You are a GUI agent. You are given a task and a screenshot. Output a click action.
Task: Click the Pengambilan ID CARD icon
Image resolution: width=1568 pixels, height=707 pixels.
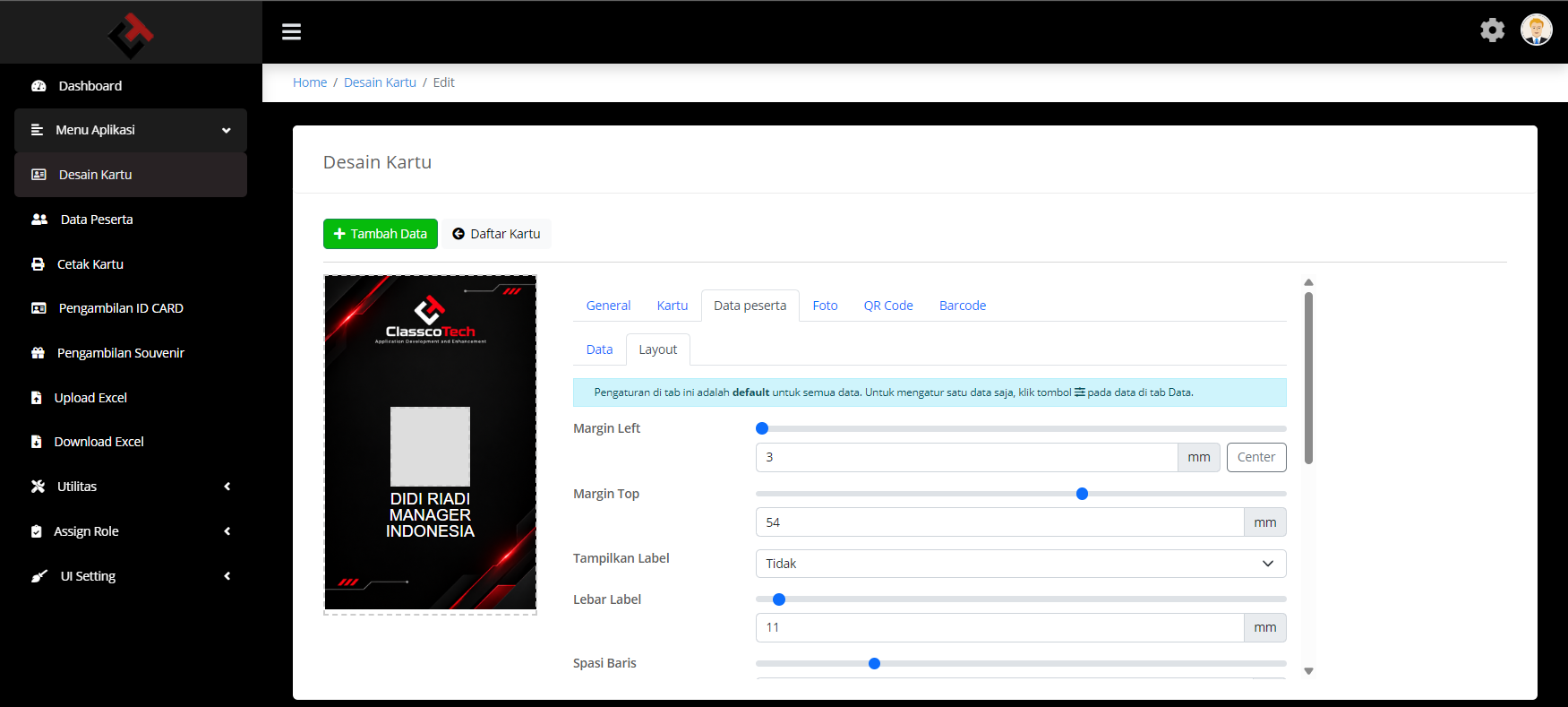pyautogui.click(x=39, y=308)
